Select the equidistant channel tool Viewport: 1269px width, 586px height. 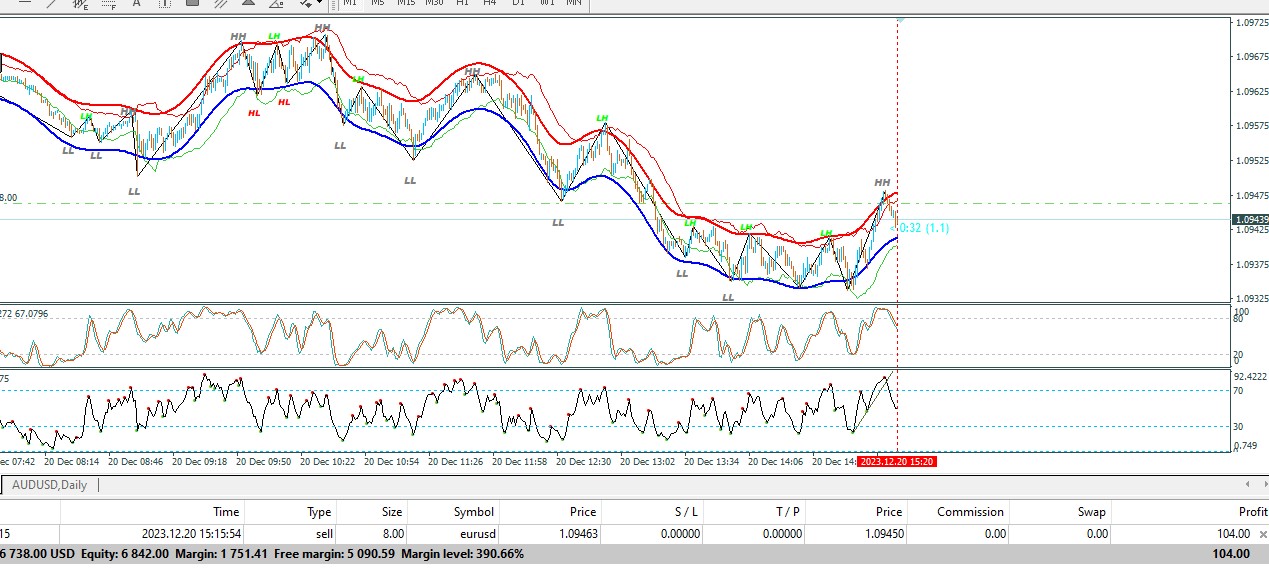[x=81, y=3]
